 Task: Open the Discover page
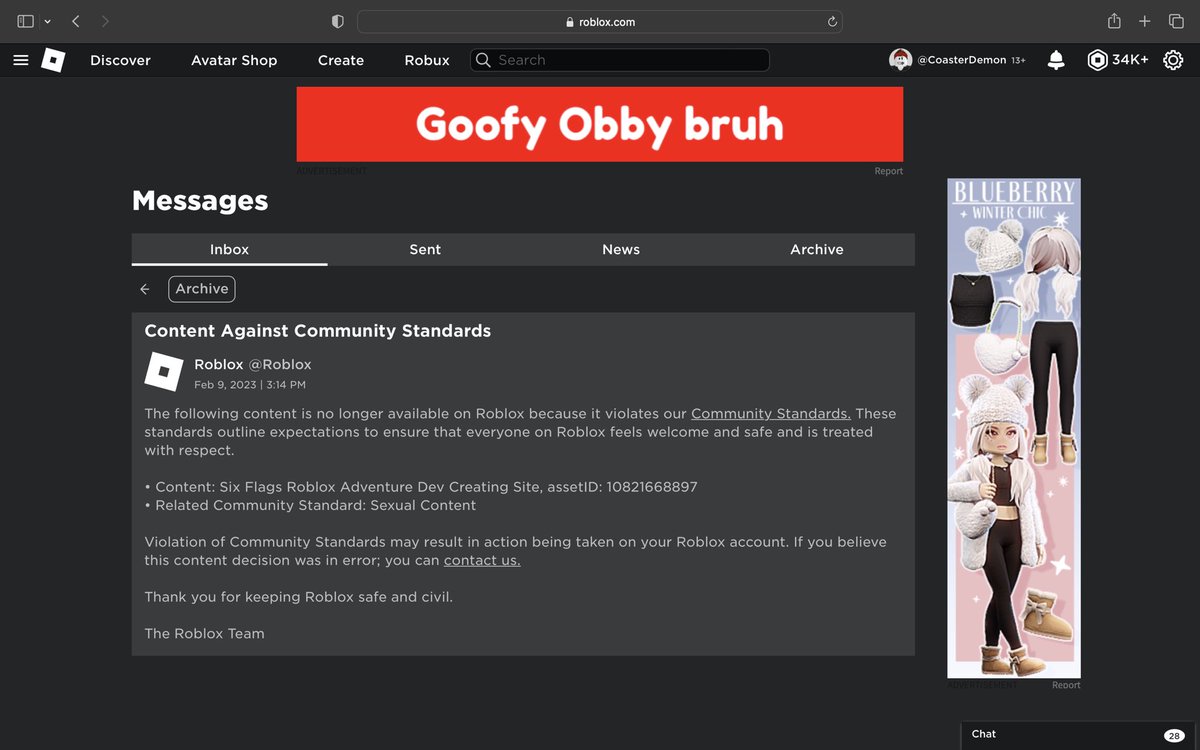coord(120,60)
